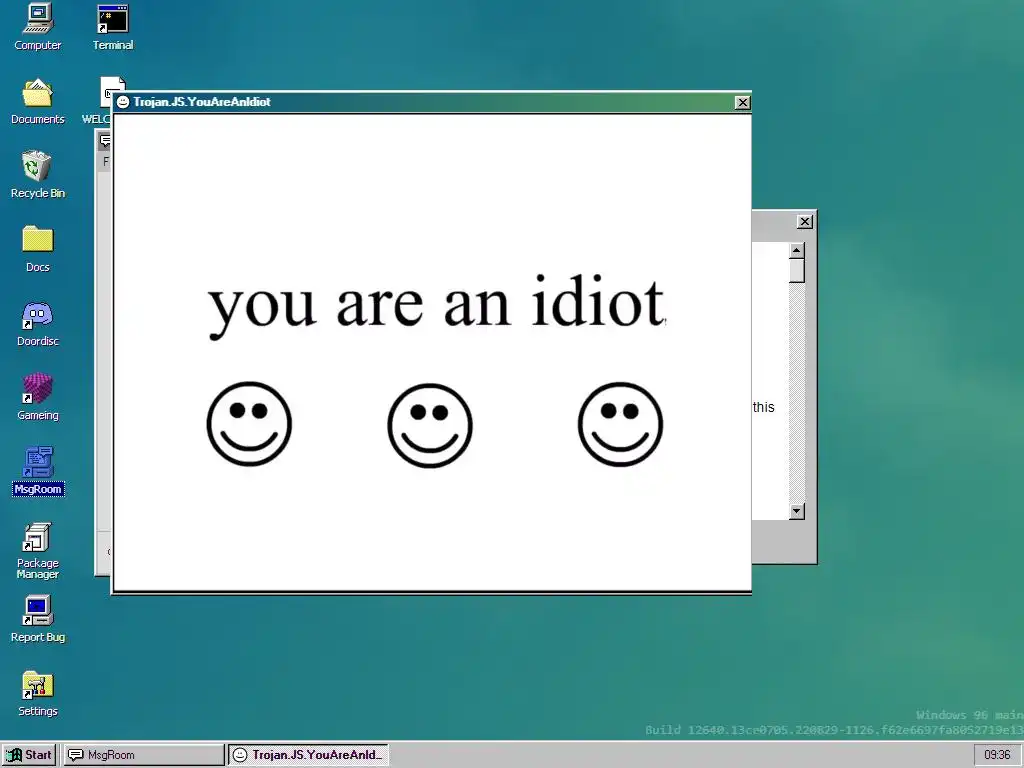
Task: Click the word 'this' in background window
Action: point(763,407)
